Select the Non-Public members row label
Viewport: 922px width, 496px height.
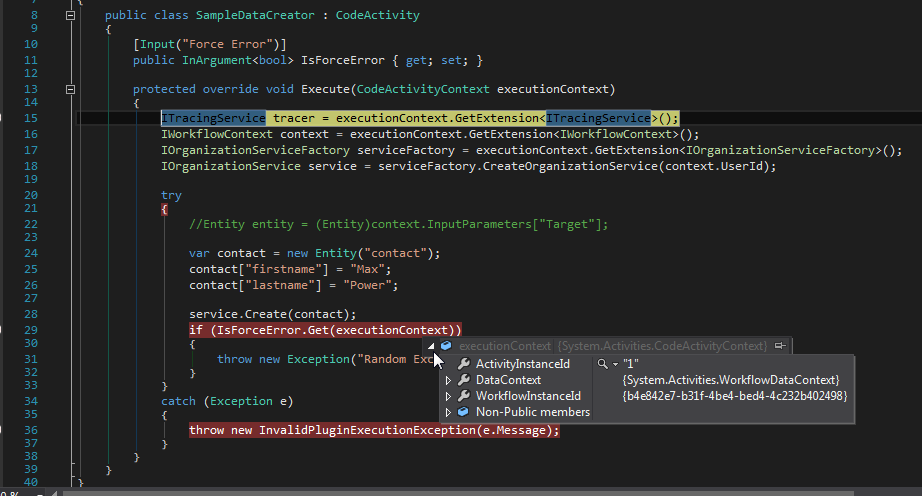533,412
